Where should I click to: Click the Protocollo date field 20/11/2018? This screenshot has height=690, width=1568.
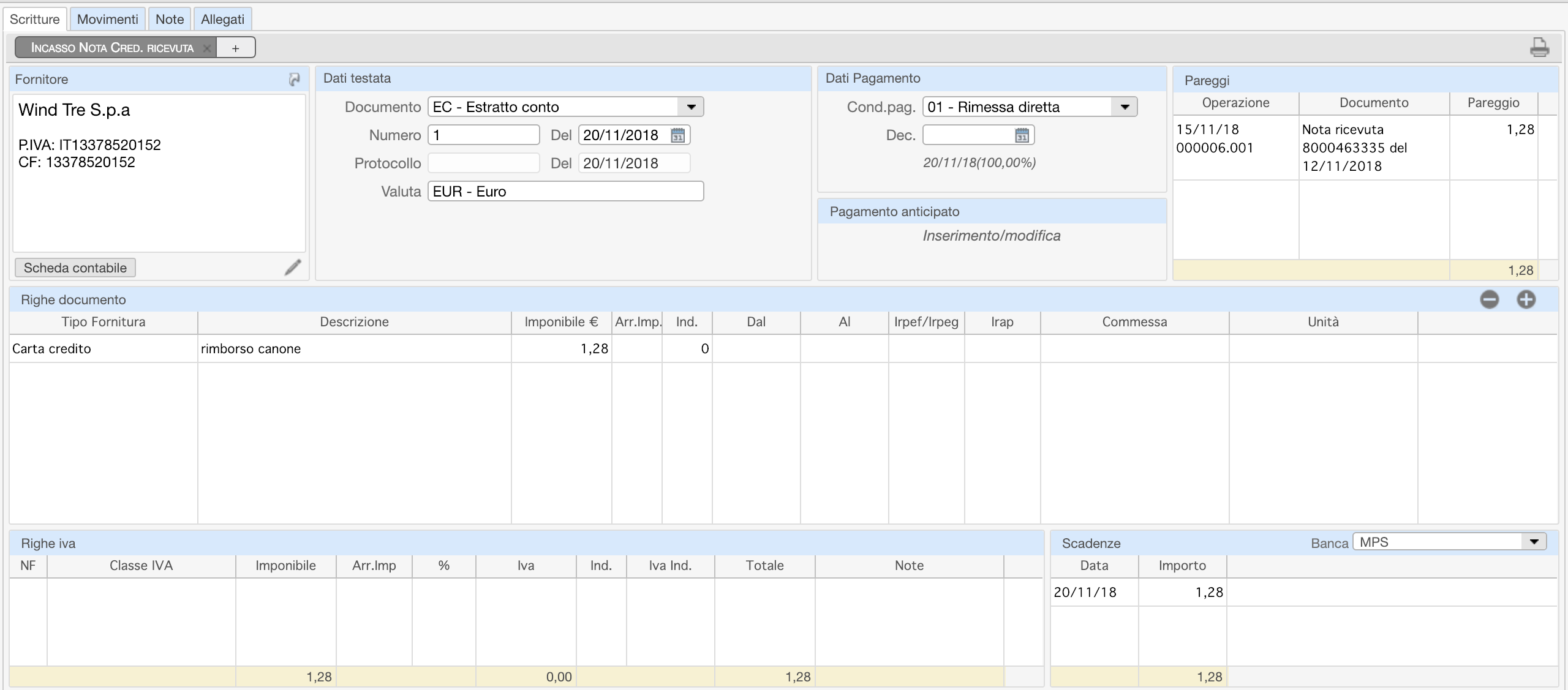coord(635,163)
